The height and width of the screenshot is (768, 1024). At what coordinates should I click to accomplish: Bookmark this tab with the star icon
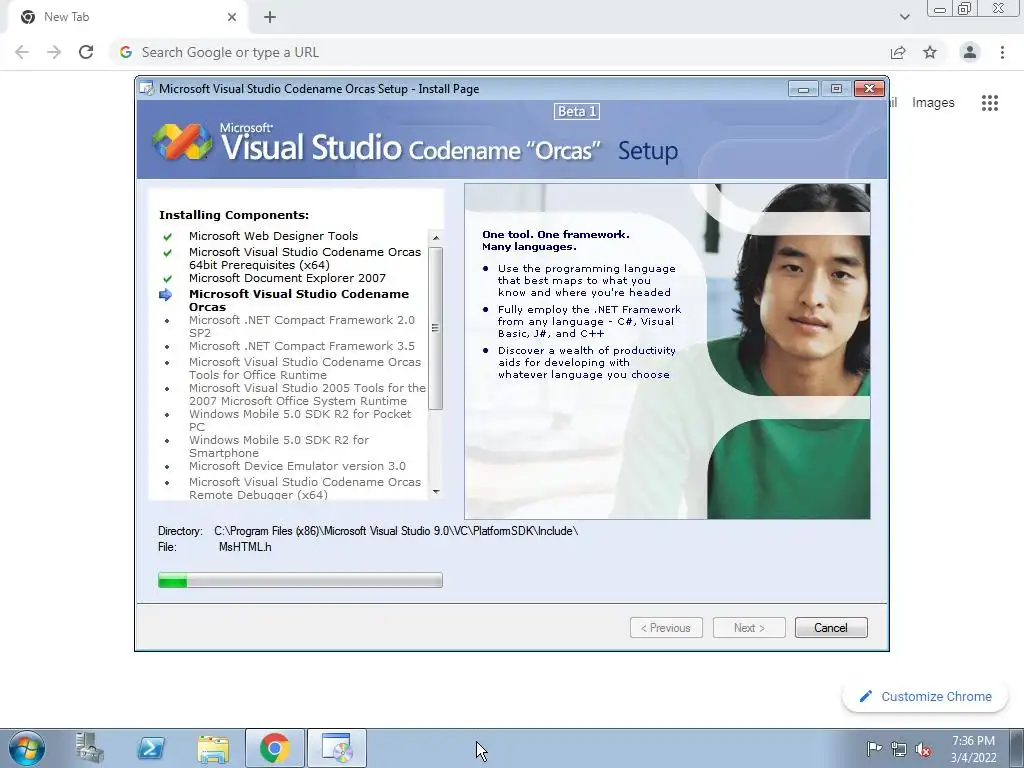click(x=930, y=52)
